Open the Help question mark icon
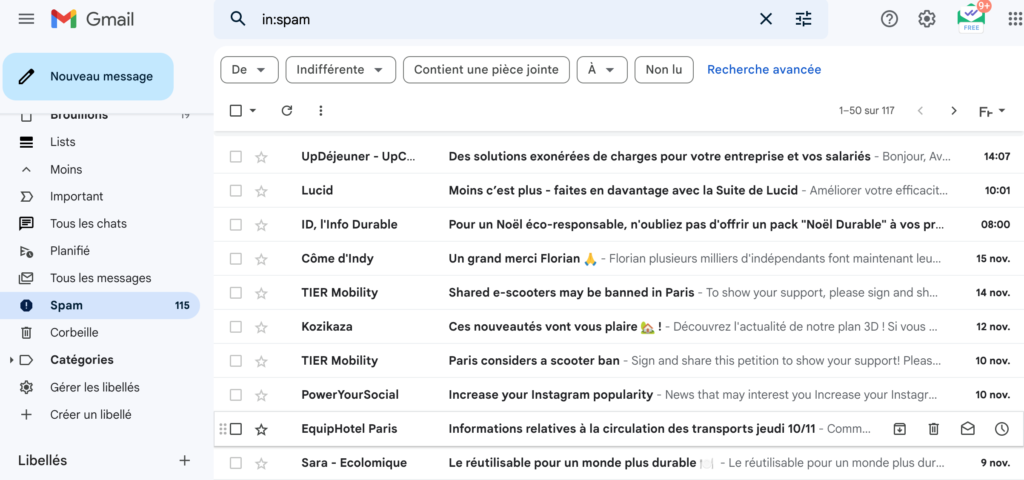The image size is (1024, 480). pos(889,19)
